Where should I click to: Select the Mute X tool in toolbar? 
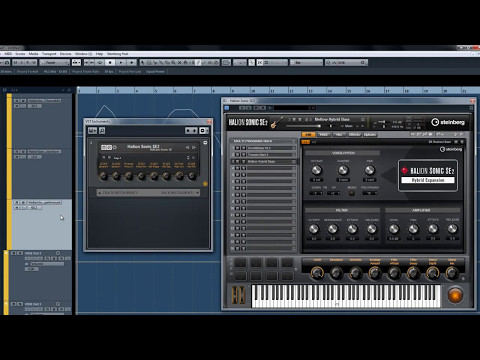point(179,62)
